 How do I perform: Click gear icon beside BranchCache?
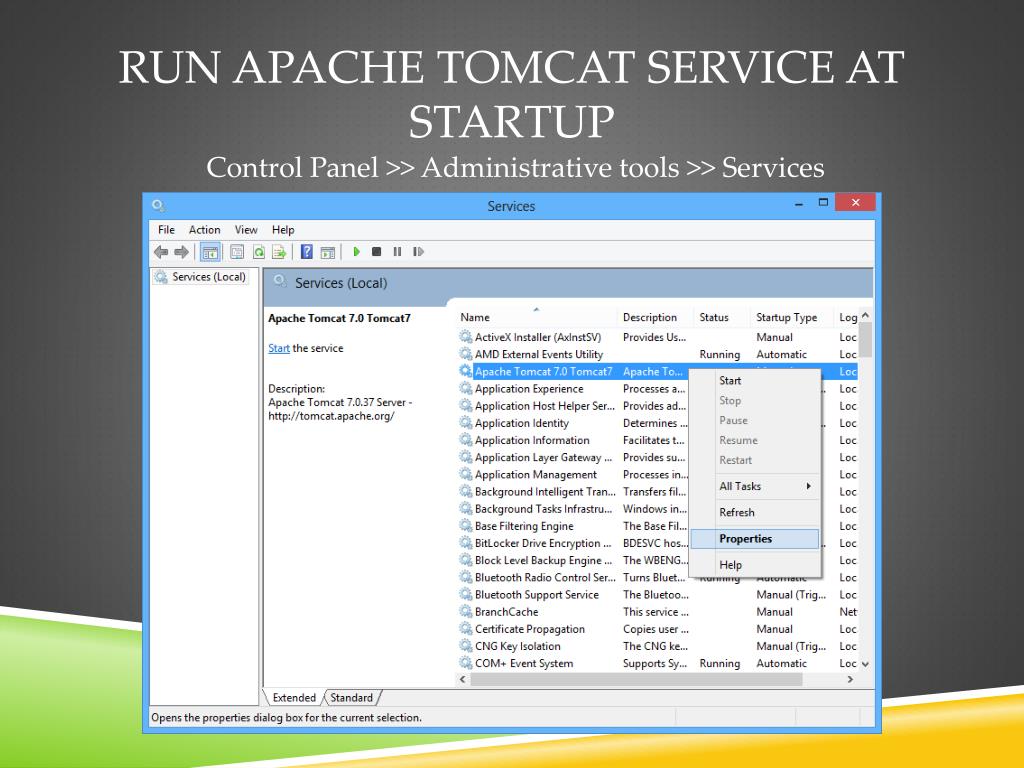pyautogui.click(x=466, y=612)
